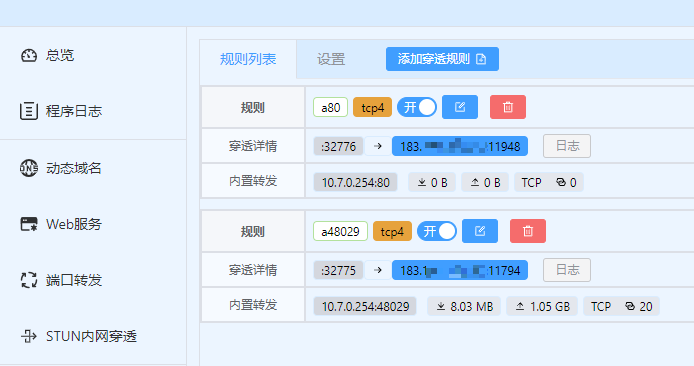Click the 端口转发 circular arrows icon
Image resolution: width=694 pixels, height=366 pixels.
[29, 280]
